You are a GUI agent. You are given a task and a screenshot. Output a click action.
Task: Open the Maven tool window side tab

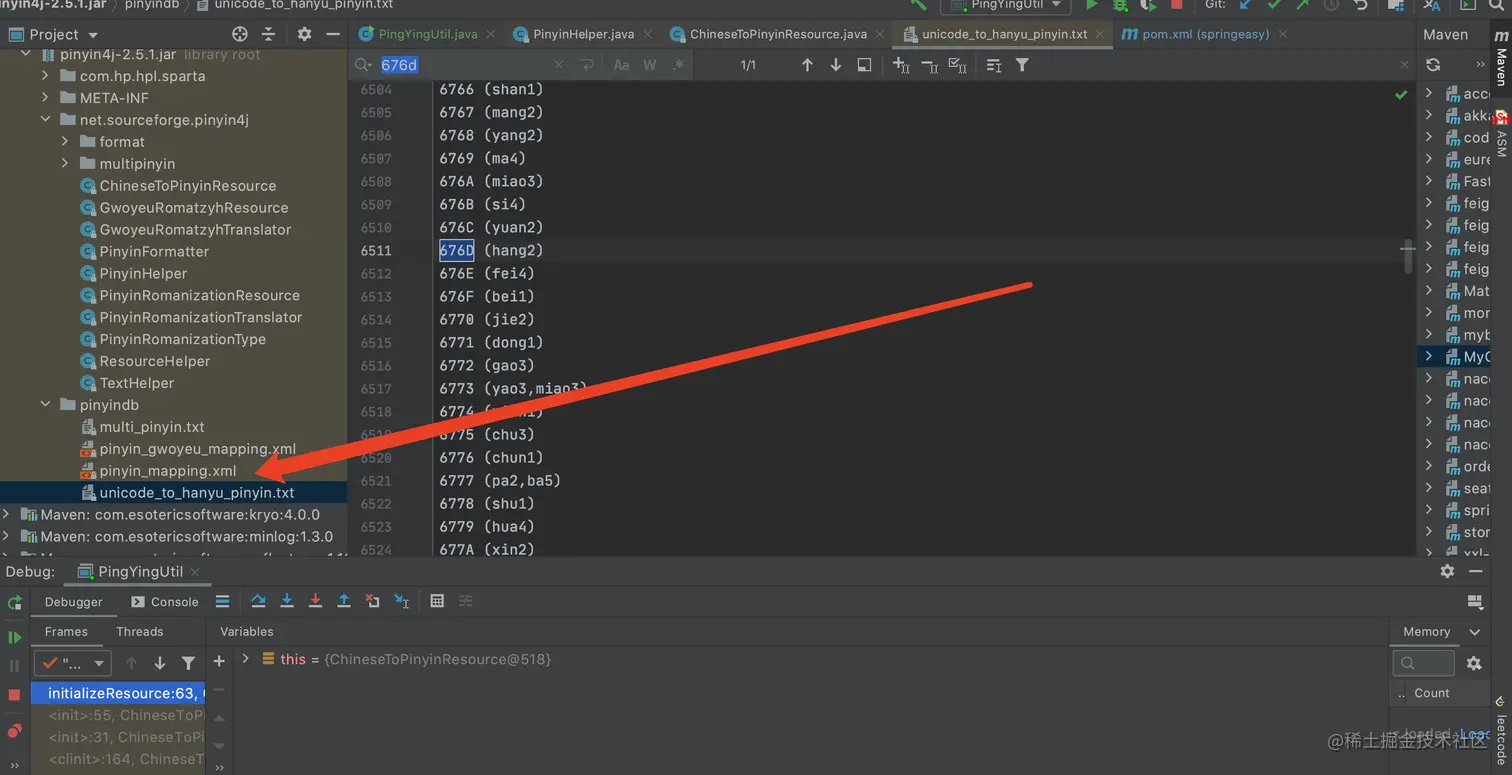(1501, 58)
